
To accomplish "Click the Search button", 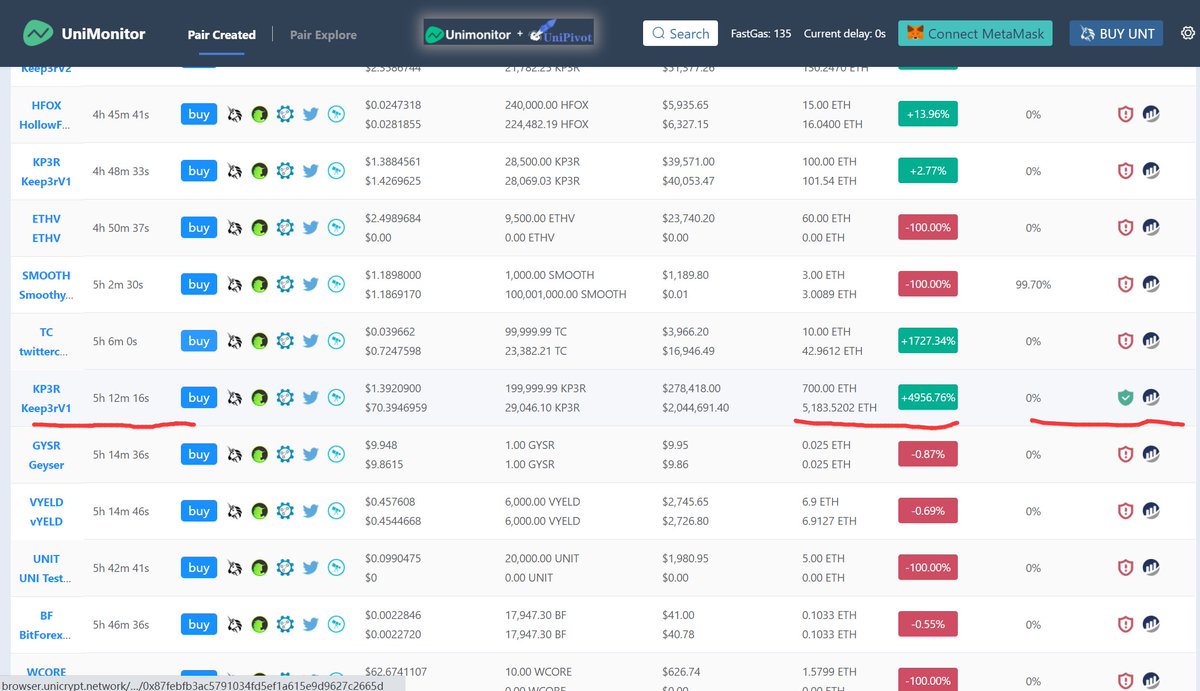I will [x=680, y=33].
